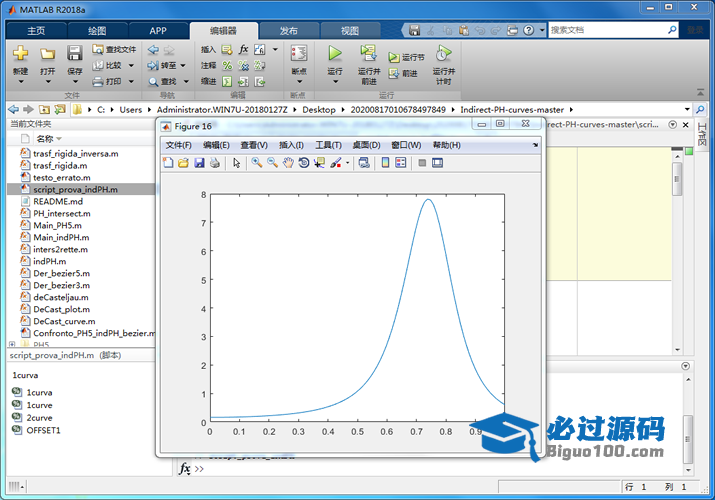715x500 pixels.
Task: Click the Show Plot Tools icon in Figure 16
Action: [x=437, y=163]
